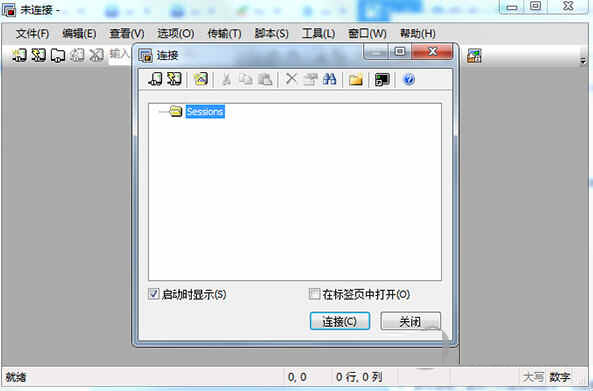Viewport: 593px width, 391px height.
Task: Open the 帮助(H) menu
Action: coord(418,34)
